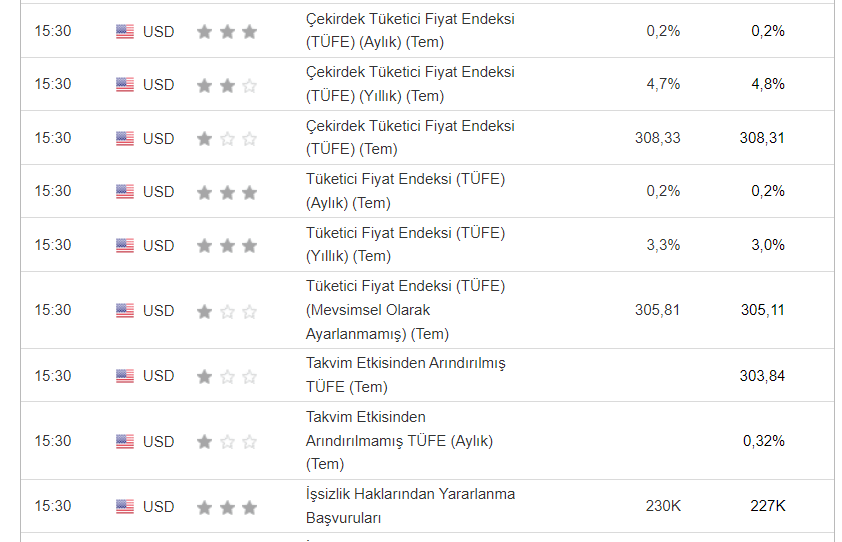Click the two-star importance rating for Çekirdek TÜFE (Yıllık)

pos(227,85)
